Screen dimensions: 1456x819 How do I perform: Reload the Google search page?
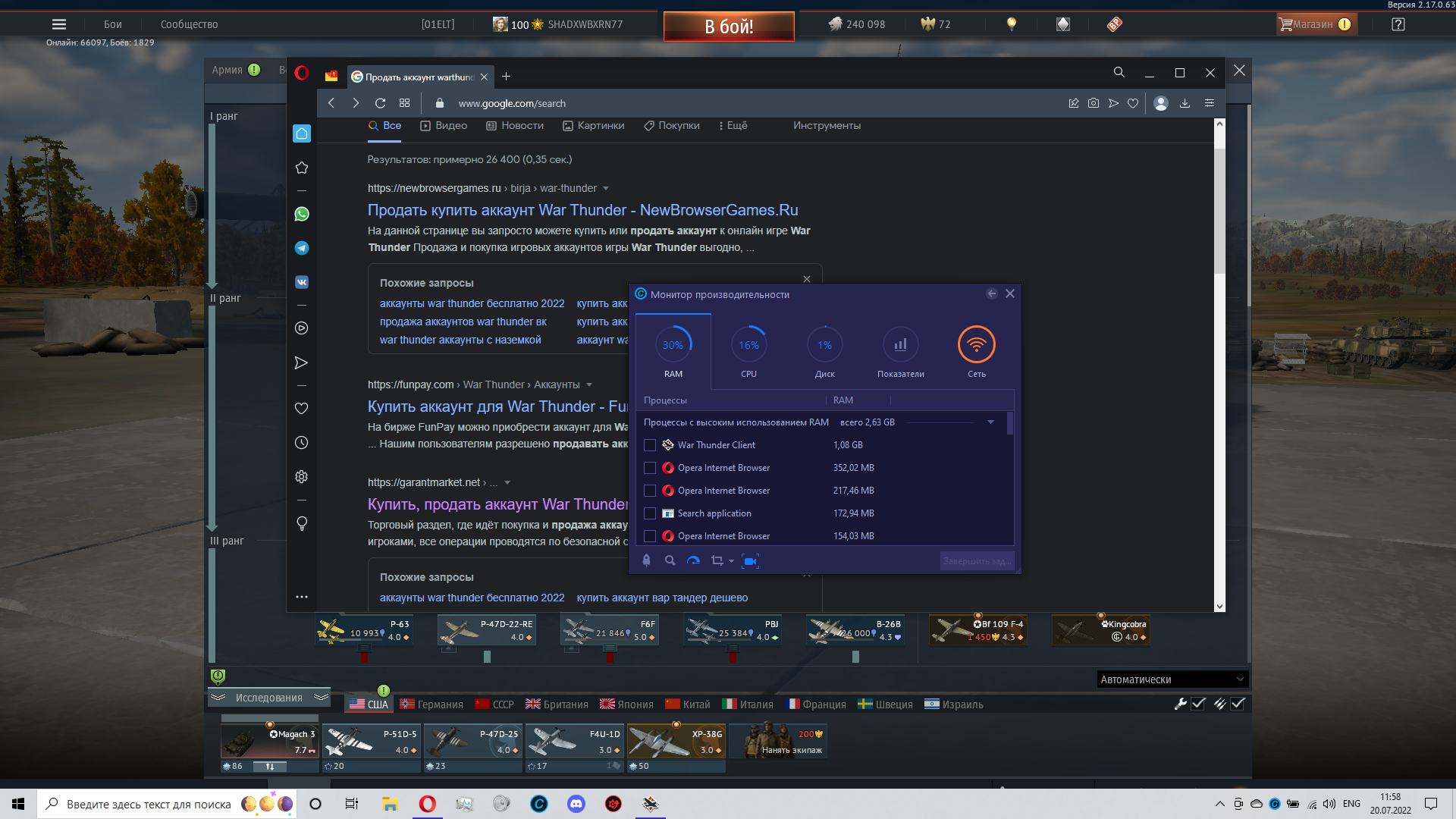tap(381, 103)
